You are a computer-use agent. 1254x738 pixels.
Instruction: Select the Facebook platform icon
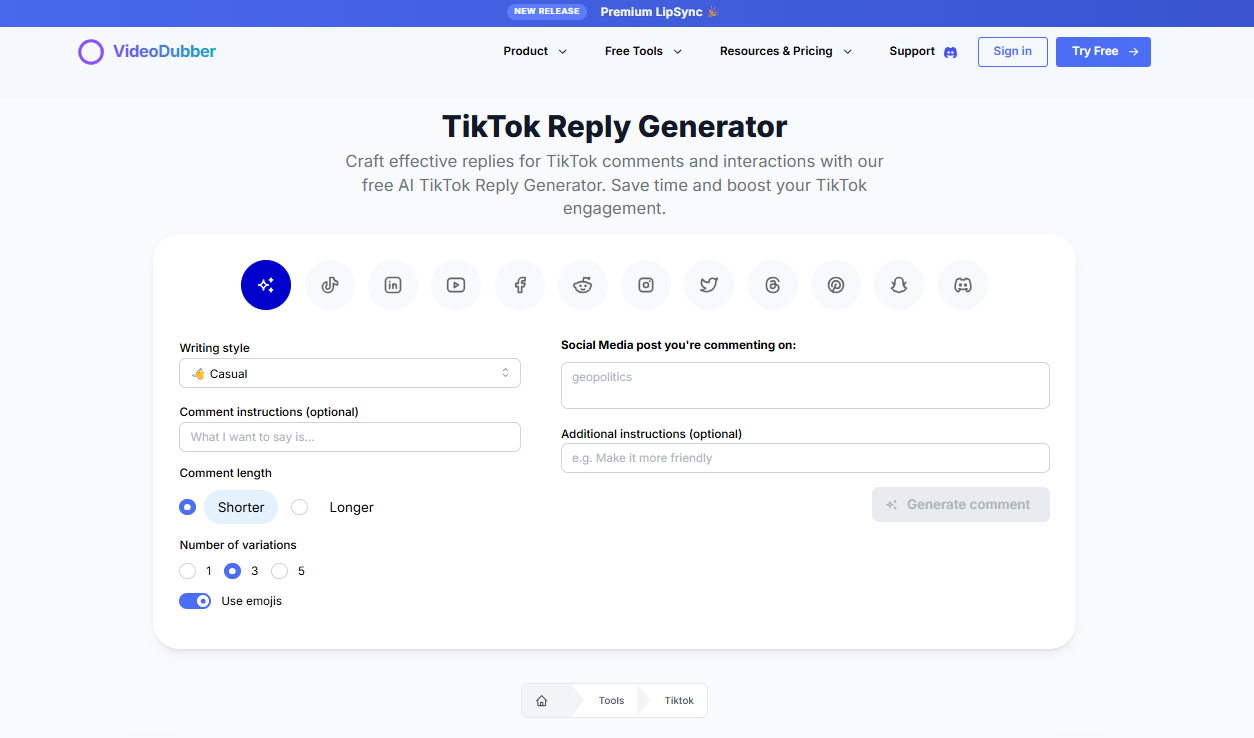click(x=520, y=285)
